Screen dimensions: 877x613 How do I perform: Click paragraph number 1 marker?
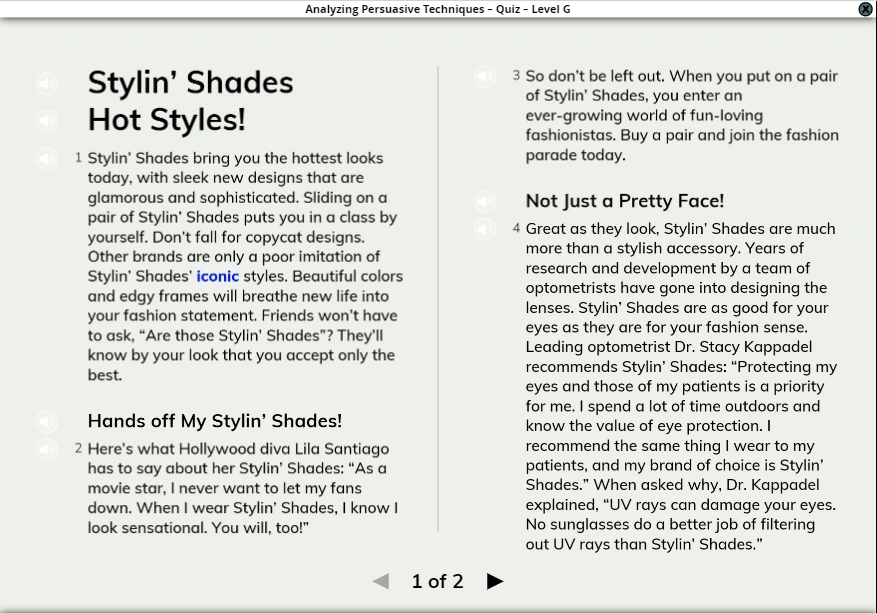pos(78,157)
